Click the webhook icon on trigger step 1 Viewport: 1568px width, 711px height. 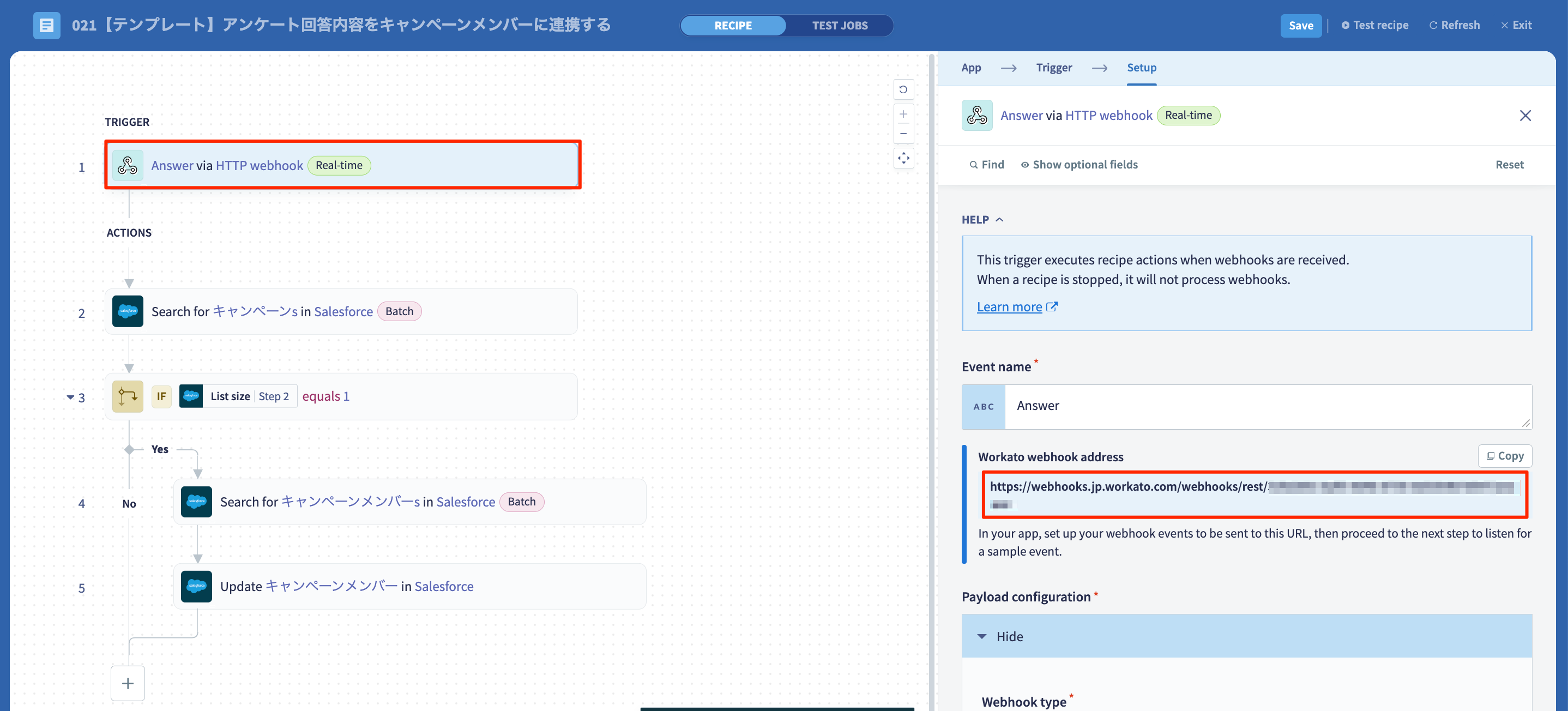[x=128, y=166]
